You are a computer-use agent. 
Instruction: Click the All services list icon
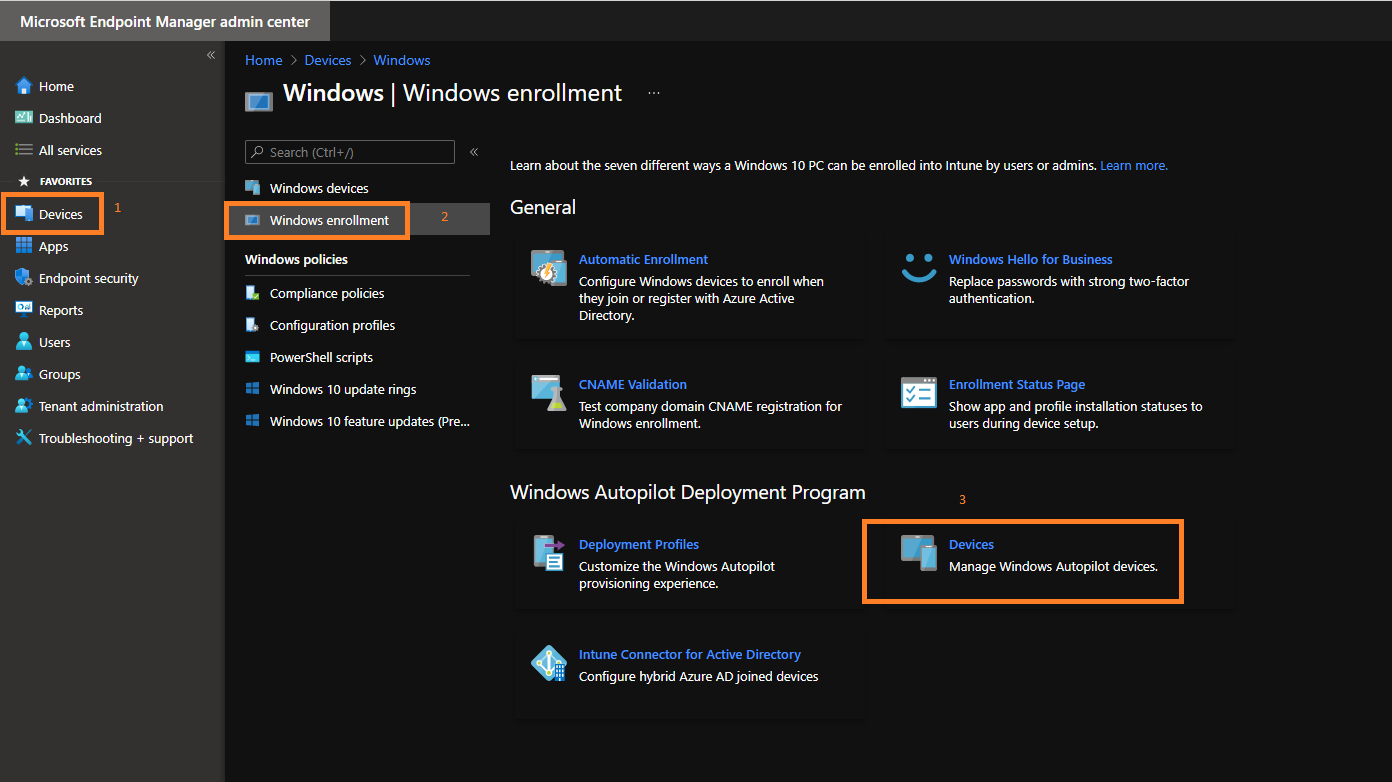[x=24, y=150]
